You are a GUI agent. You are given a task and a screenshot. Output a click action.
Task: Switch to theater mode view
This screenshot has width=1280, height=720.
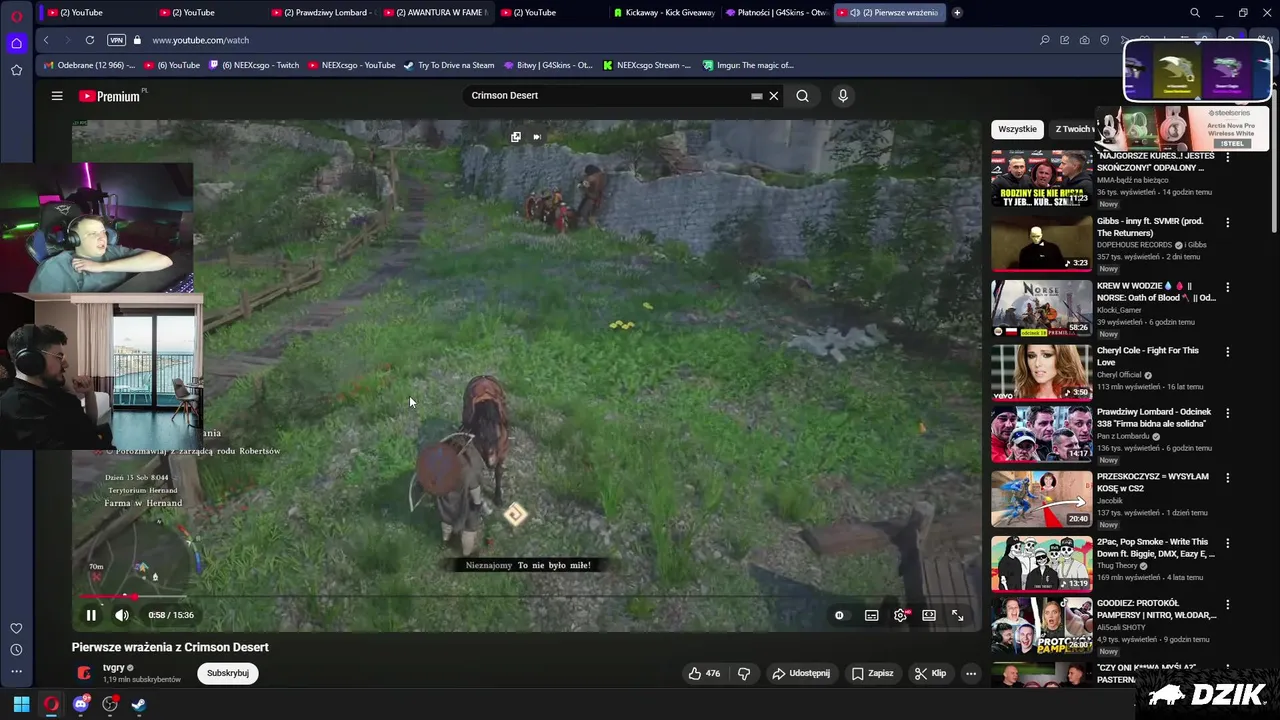pyautogui.click(x=929, y=616)
